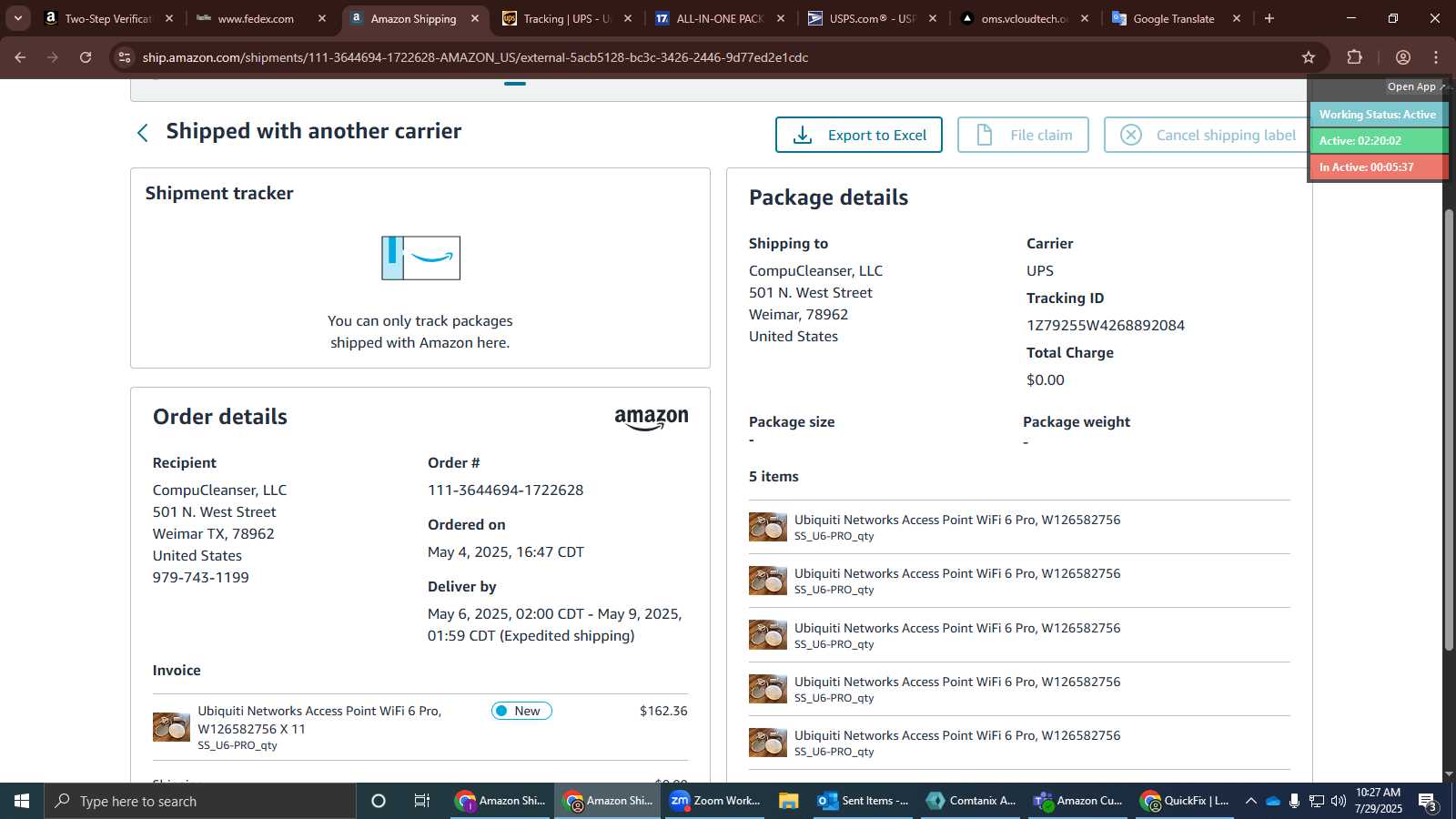Click the Total Charge $0.00 value
Image resolution: width=1456 pixels, height=819 pixels.
point(1046,380)
